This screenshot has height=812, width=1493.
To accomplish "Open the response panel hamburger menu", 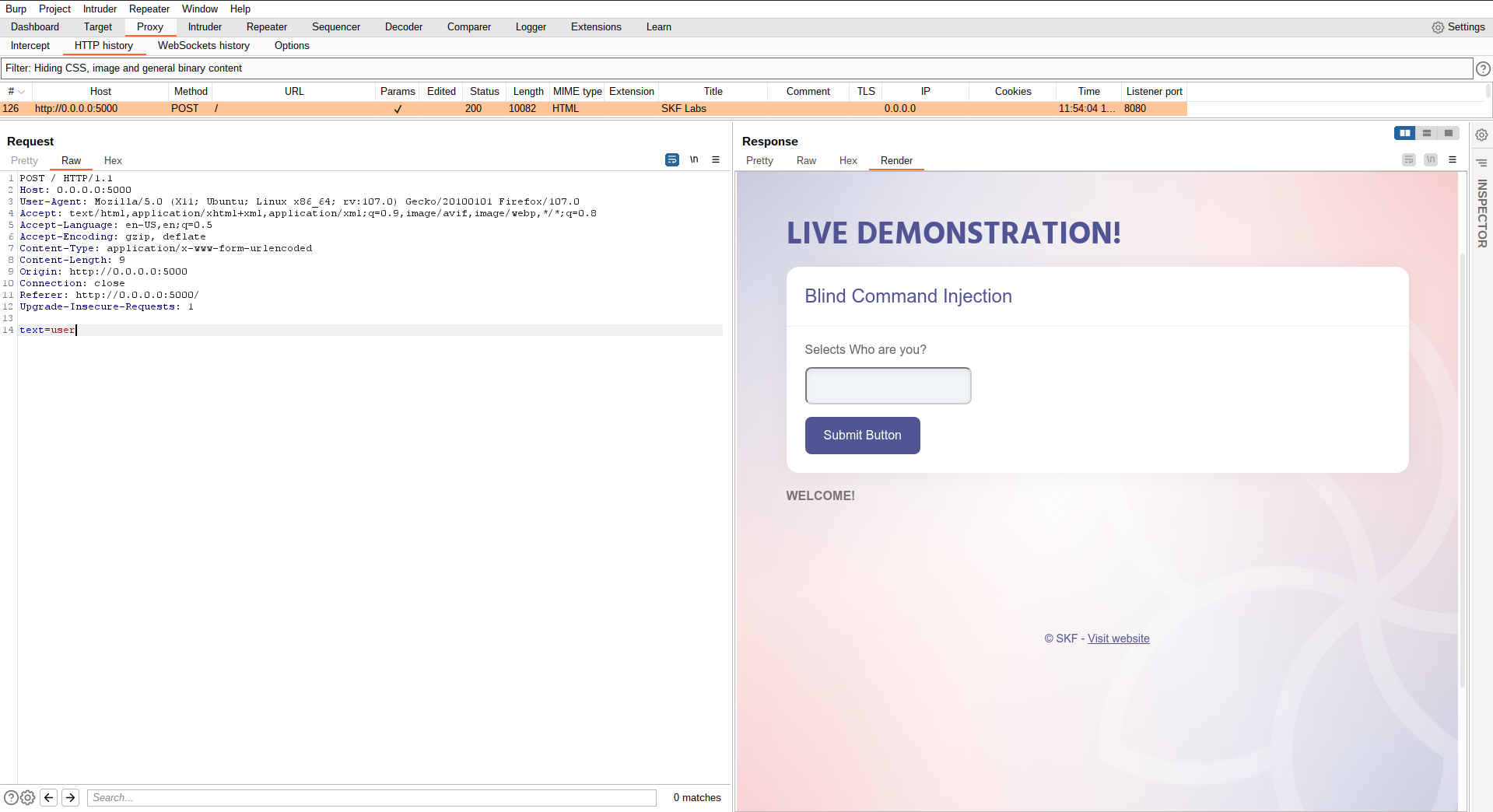I will (1453, 159).
